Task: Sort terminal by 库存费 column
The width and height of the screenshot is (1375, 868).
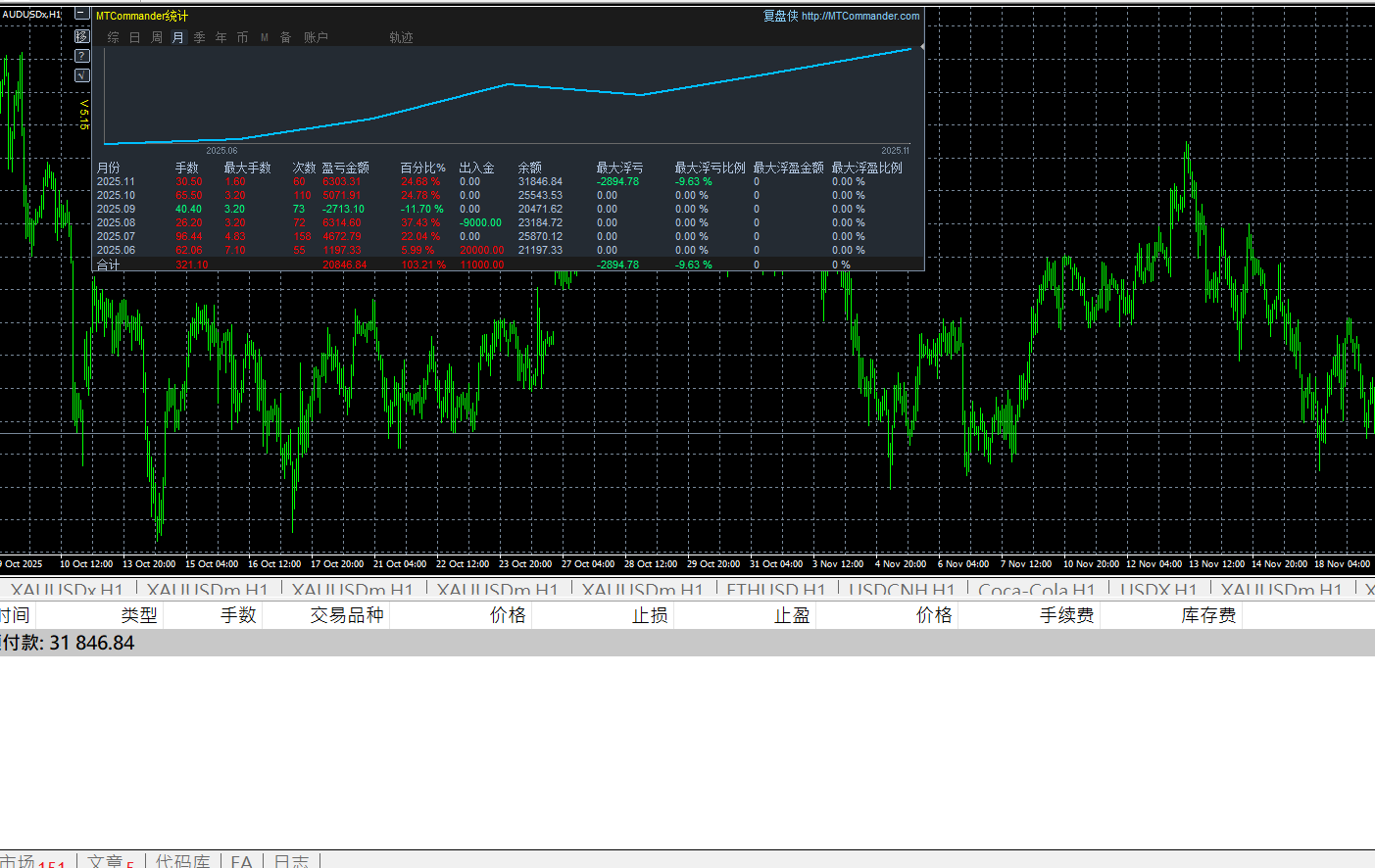Action: tap(1208, 615)
